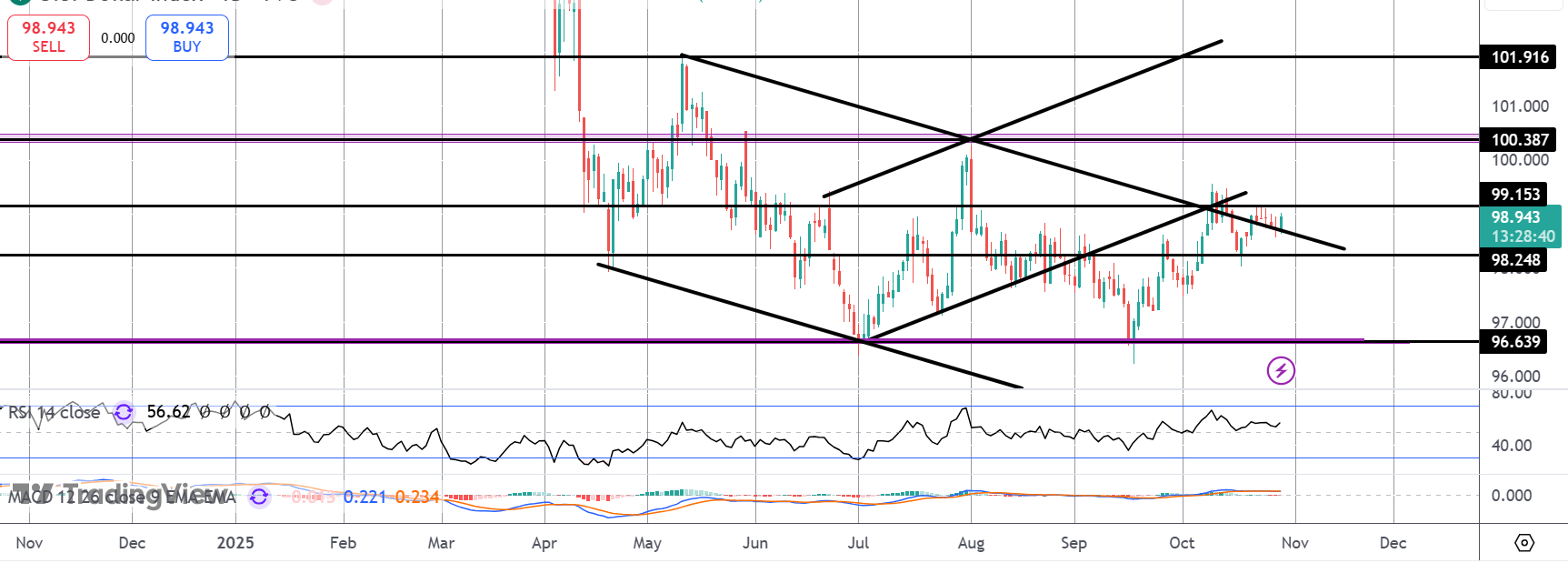Open chart settings via the hexagon icon
The width and height of the screenshot is (1568, 563).
[x=1524, y=543]
